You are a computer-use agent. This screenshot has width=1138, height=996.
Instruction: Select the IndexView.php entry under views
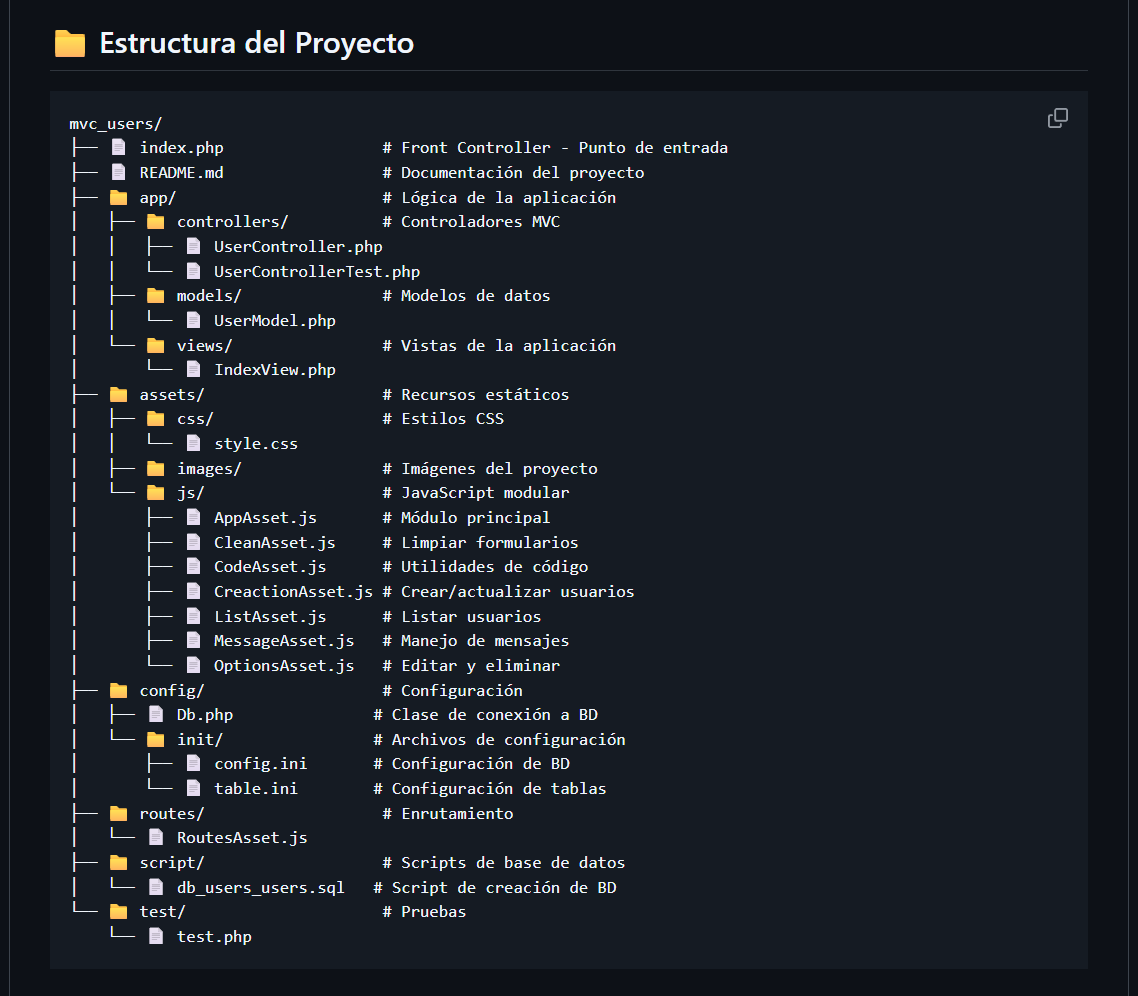click(274, 369)
